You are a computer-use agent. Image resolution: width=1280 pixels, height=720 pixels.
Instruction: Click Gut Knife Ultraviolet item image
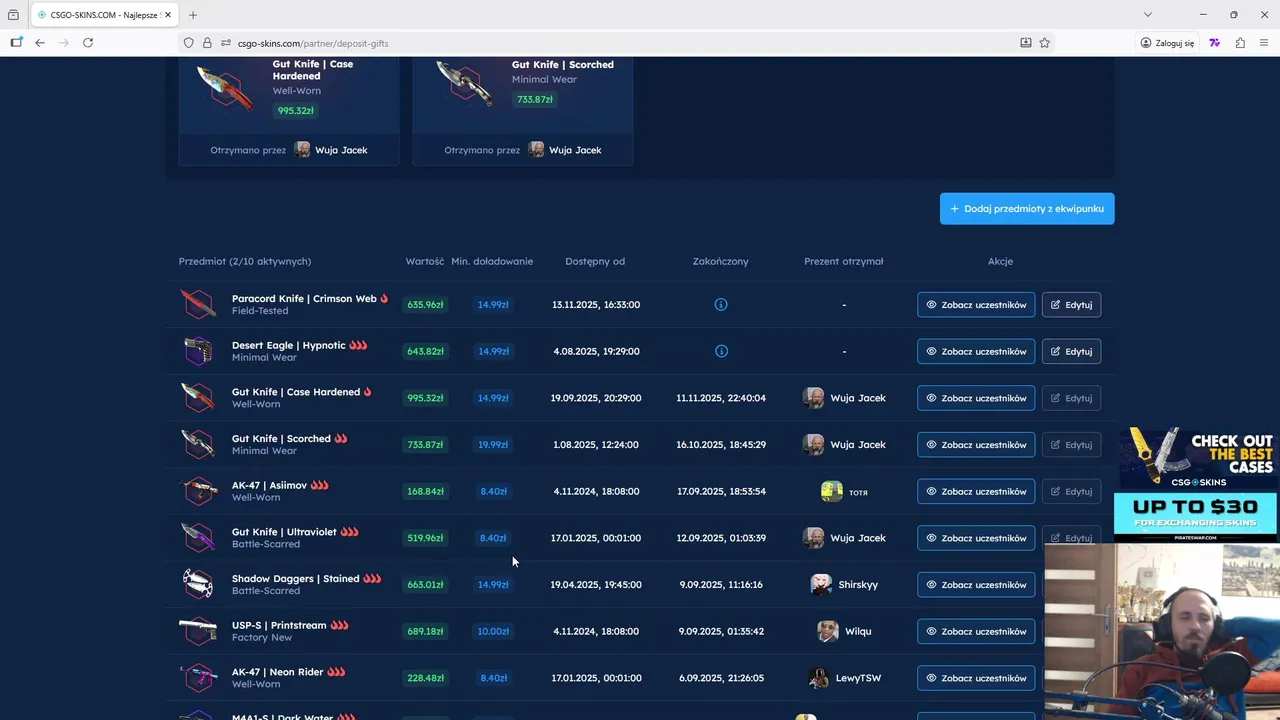tap(198, 538)
